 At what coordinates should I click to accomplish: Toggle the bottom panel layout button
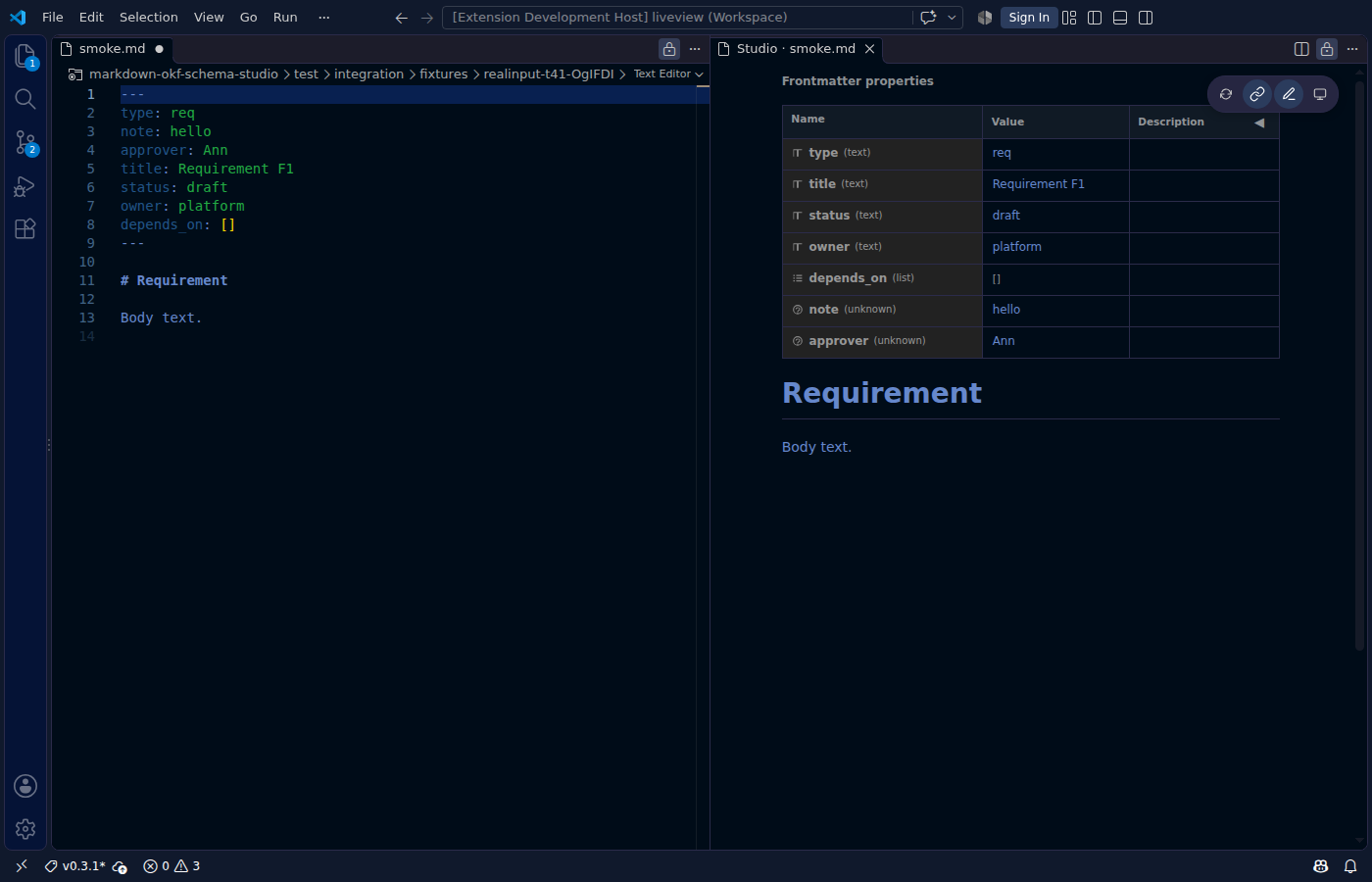click(1120, 18)
